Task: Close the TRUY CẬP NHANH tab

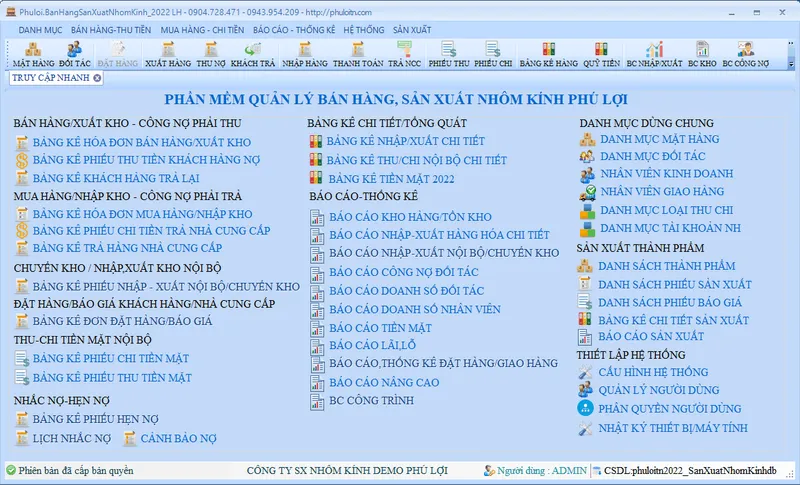Action: (97, 78)
